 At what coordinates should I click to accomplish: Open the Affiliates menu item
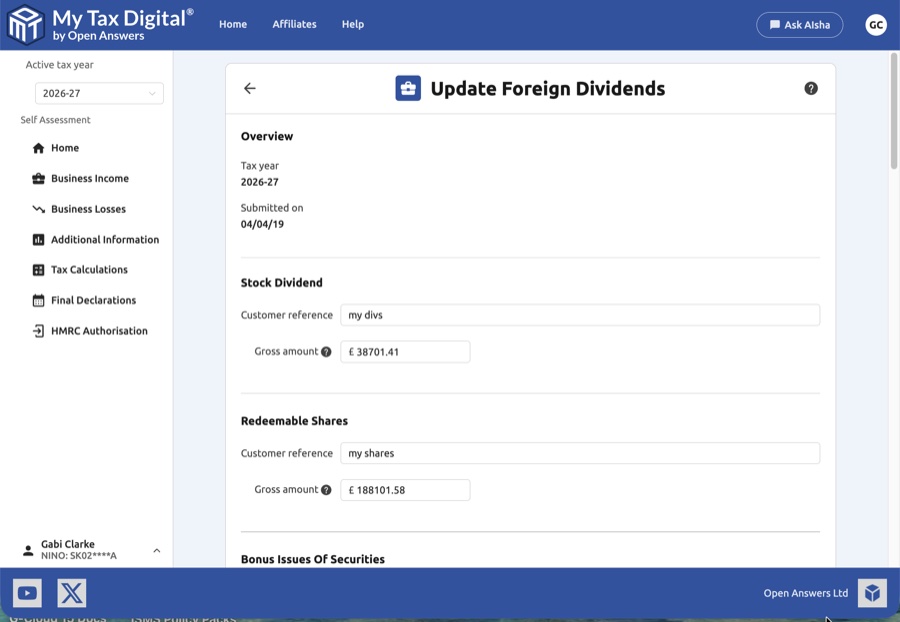(294, 24)
